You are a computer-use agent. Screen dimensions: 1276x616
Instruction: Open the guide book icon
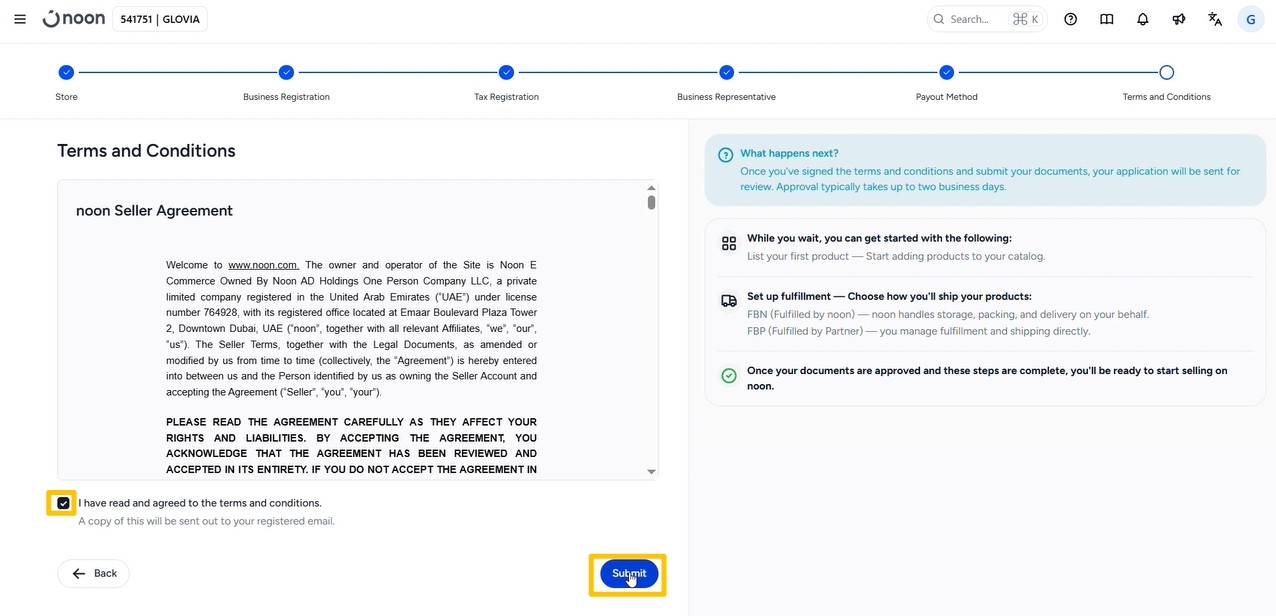click(x=1107, y=19)
